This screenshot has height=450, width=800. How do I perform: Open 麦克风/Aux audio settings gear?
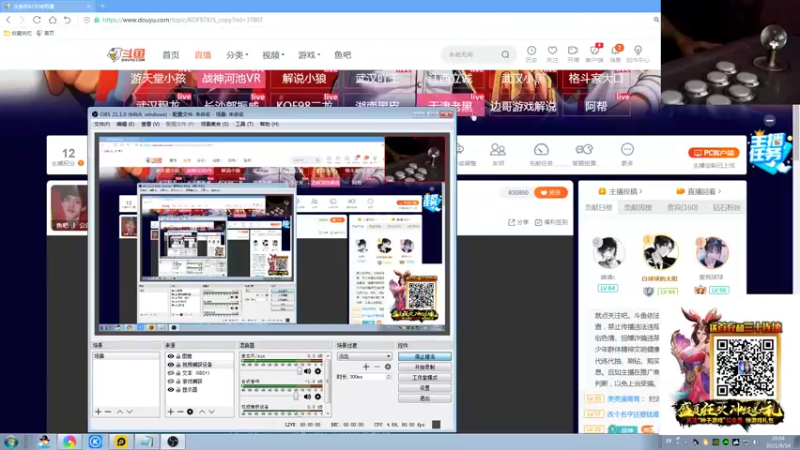318,371
